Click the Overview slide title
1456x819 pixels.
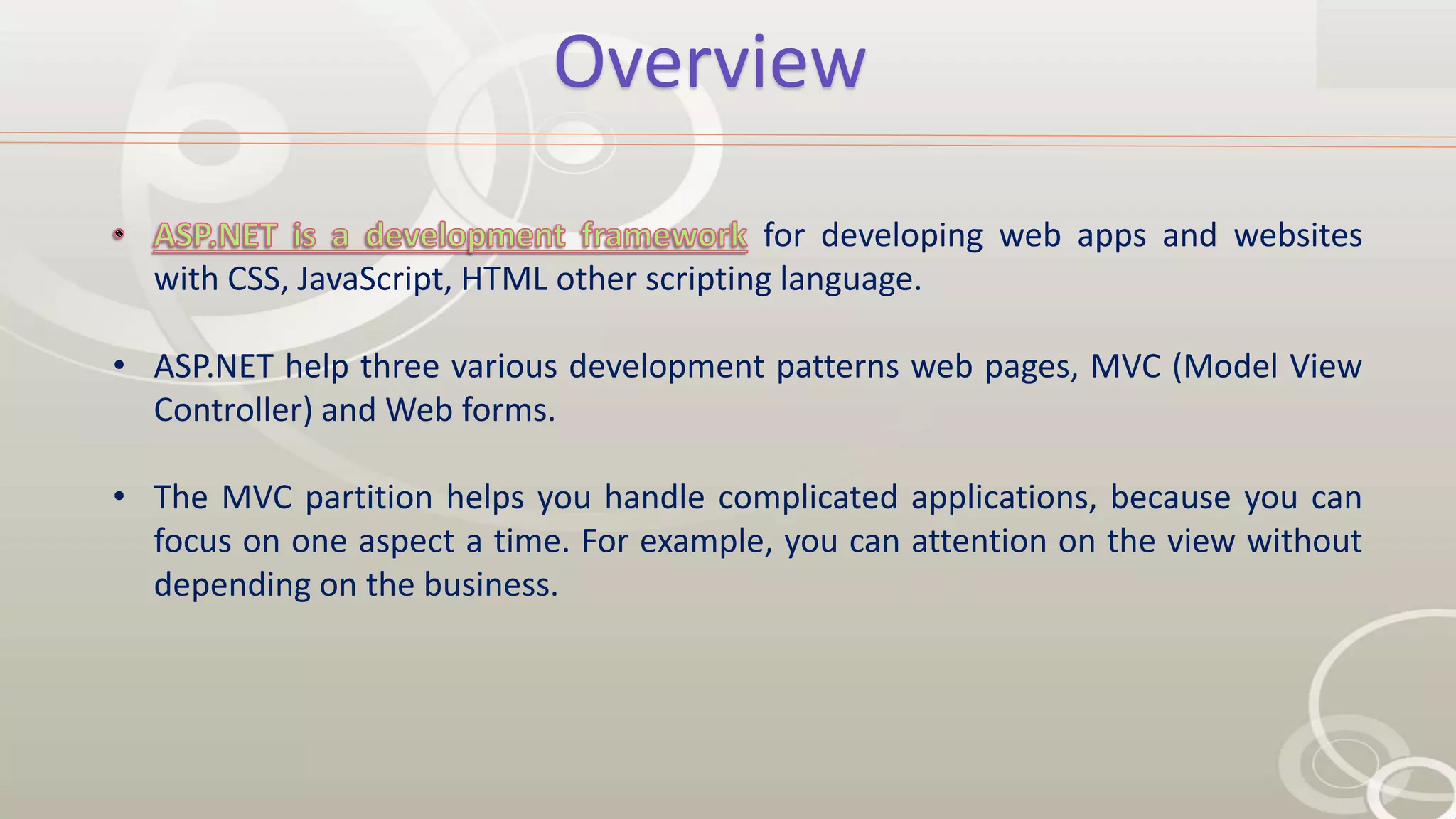[710, 63]
